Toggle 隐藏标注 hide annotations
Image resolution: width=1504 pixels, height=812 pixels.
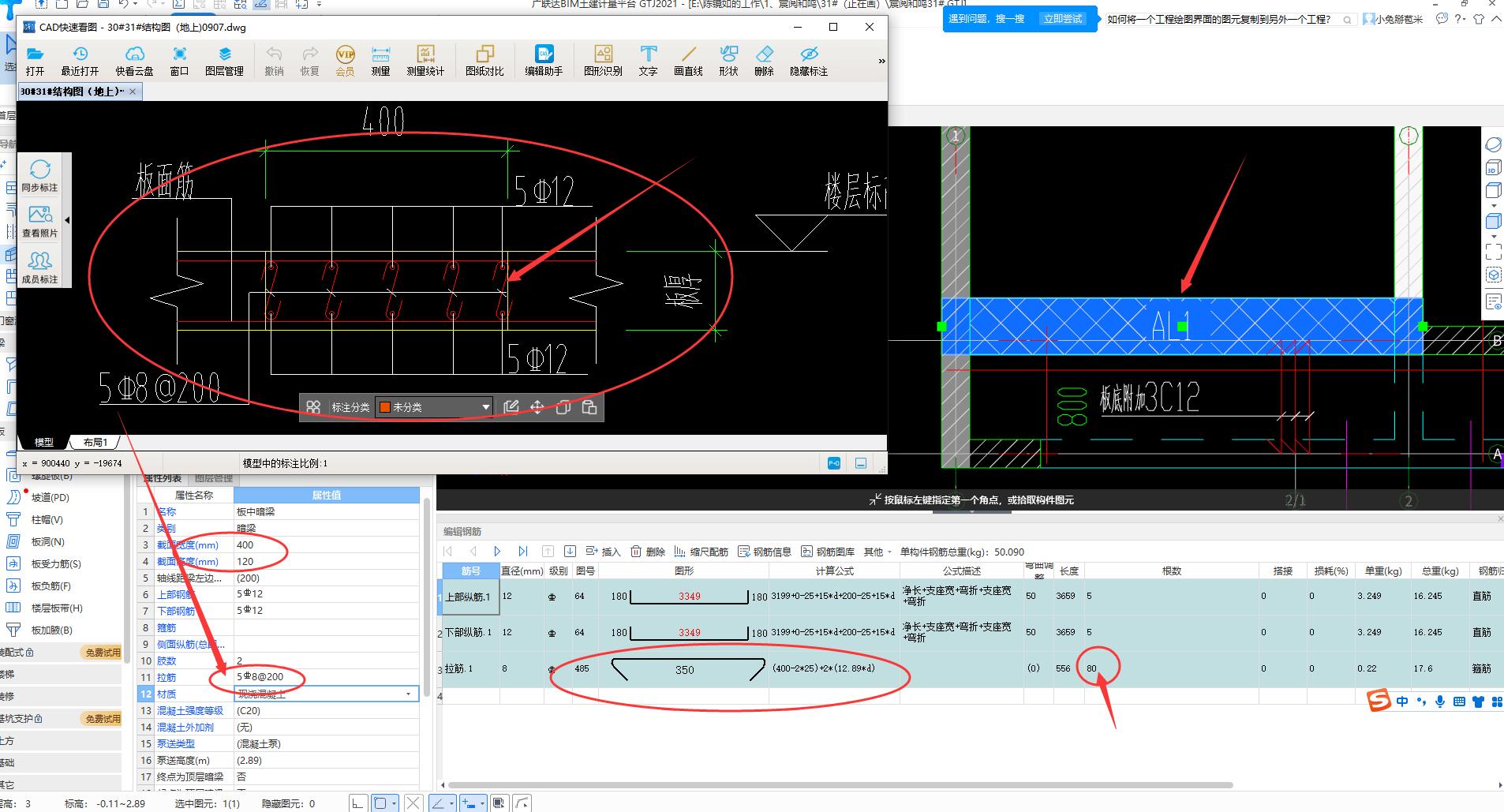point(809,61)
